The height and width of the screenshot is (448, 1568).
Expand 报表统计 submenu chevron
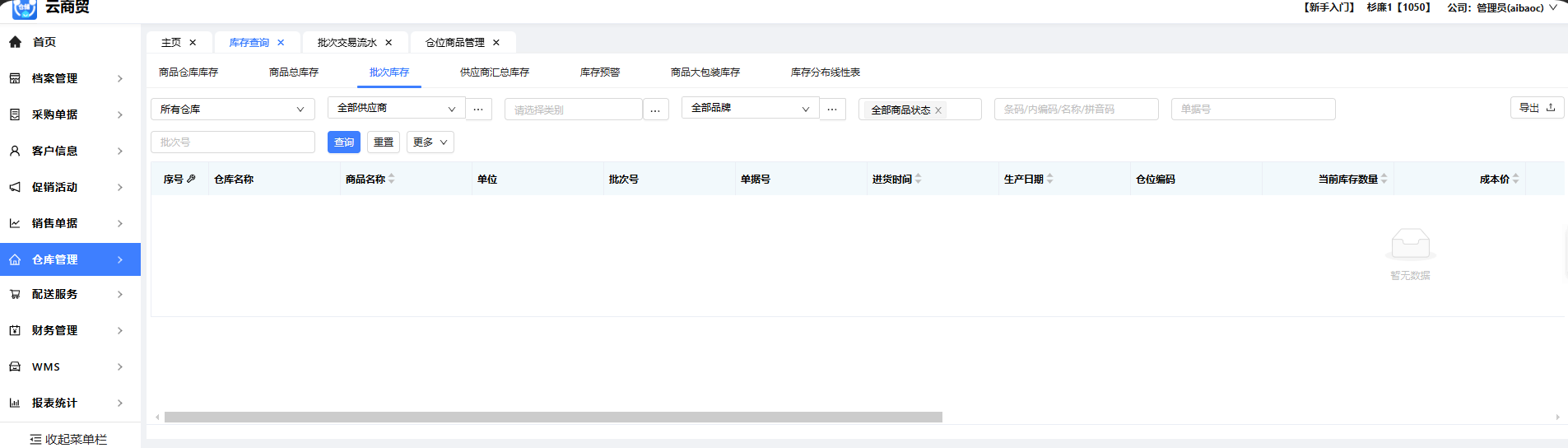(120, 403)
